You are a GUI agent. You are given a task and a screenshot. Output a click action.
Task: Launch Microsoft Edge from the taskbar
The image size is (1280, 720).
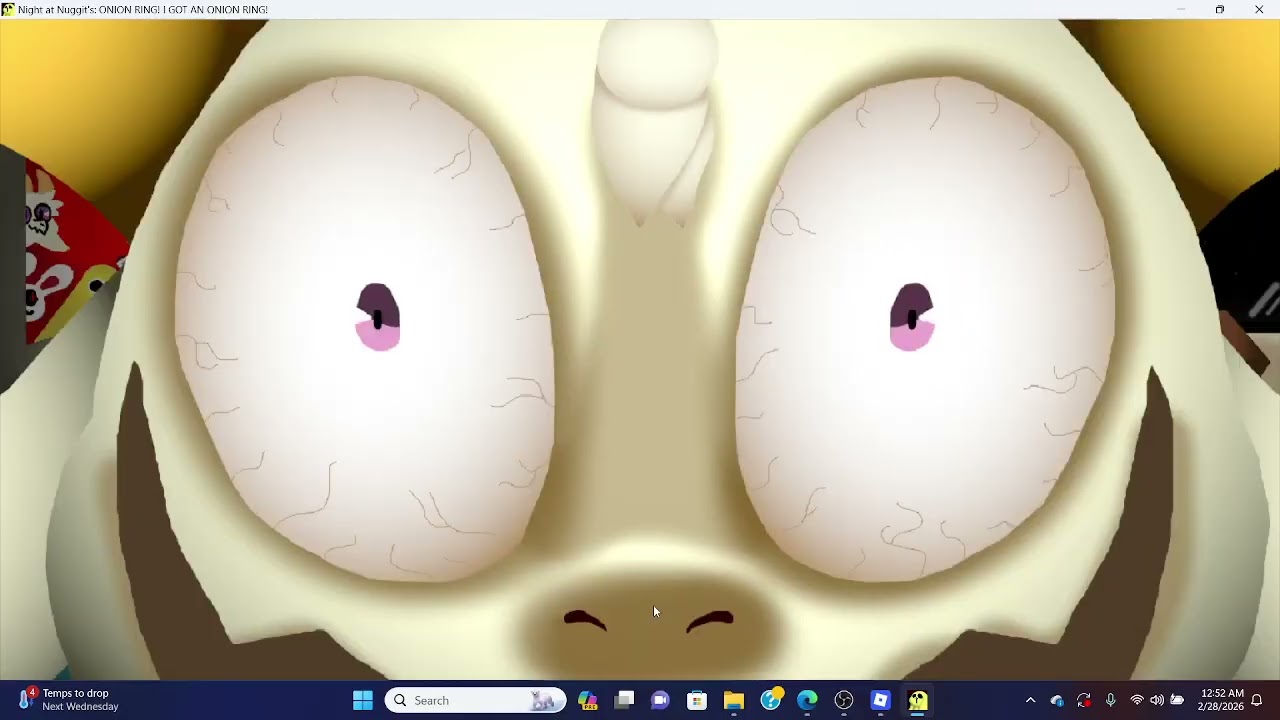coord(807,700)
